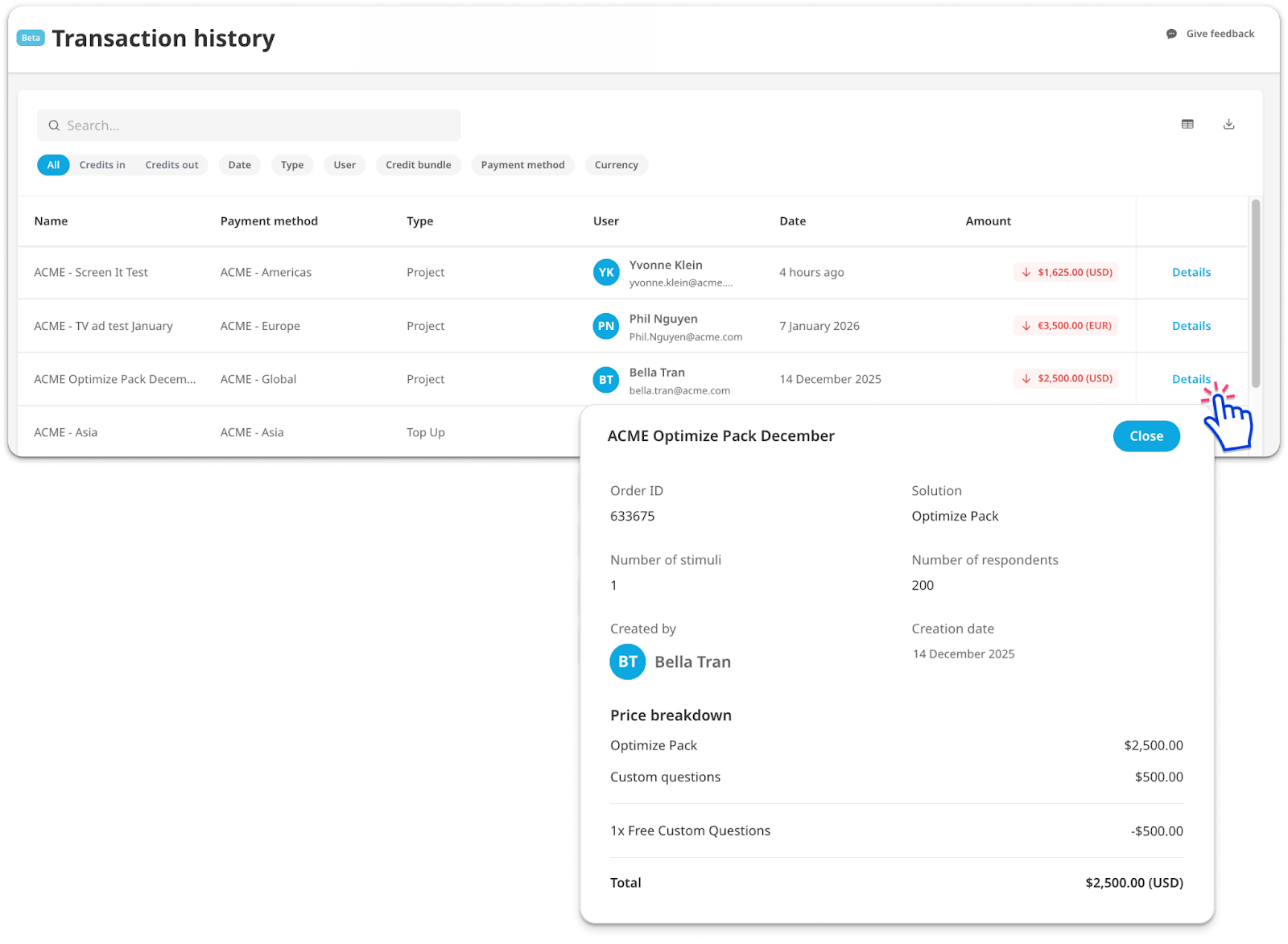This screenshot has height=944, width=1288.
Task: Click the Name column header
Action: (51, 221)
